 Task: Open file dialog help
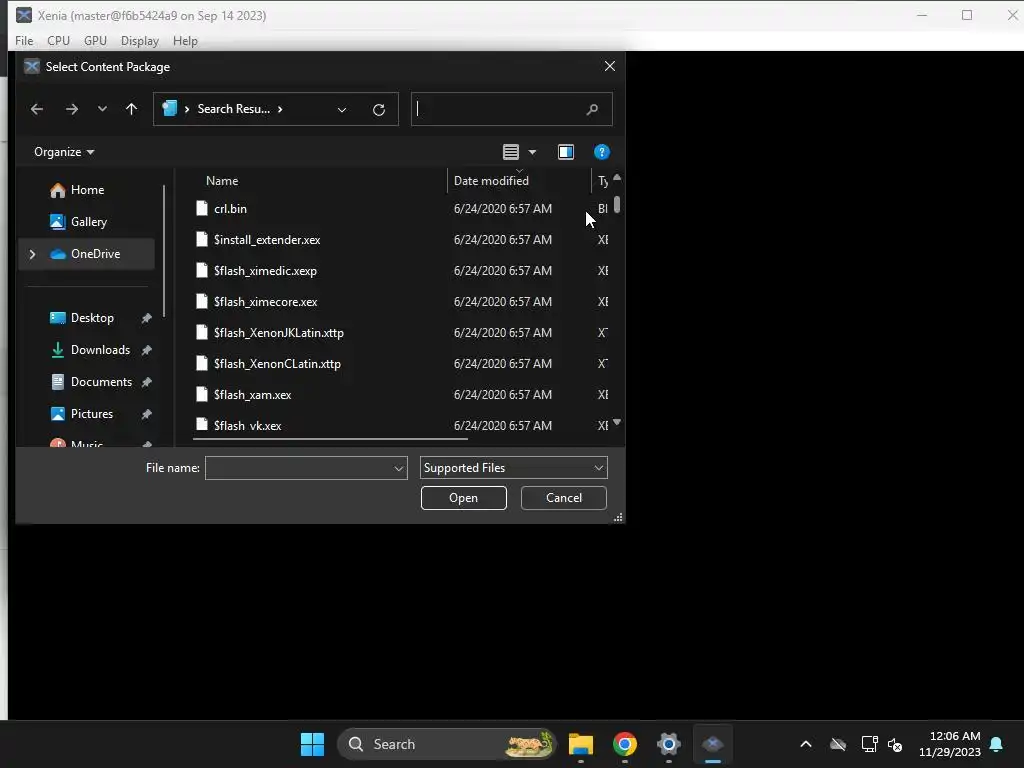(x=601, y=152)
